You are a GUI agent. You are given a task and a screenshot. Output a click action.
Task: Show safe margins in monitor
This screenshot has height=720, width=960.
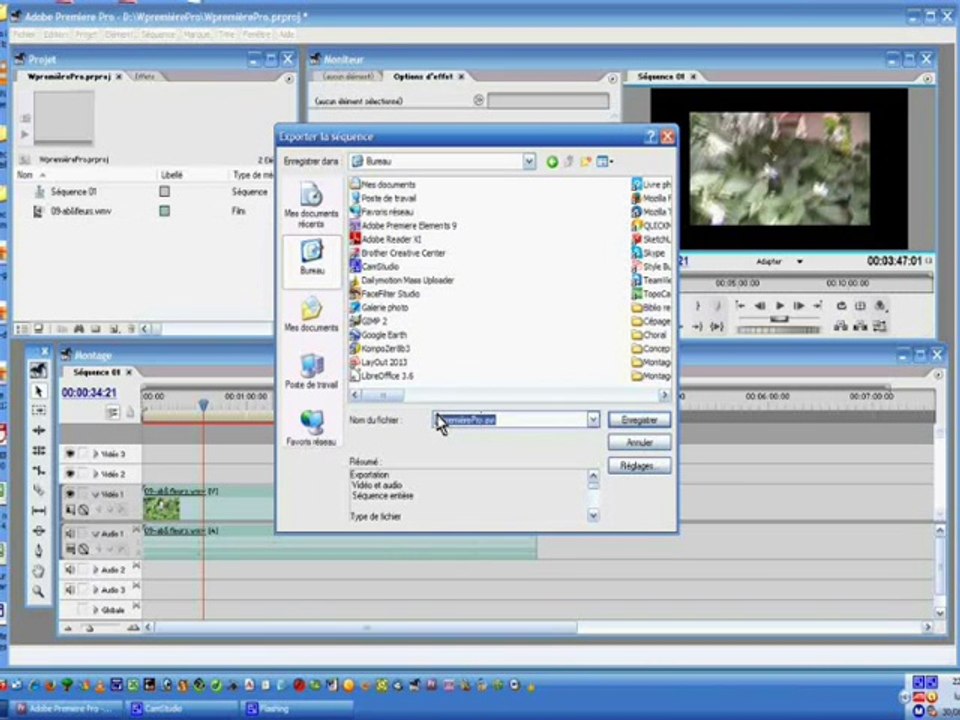(860, 306)
